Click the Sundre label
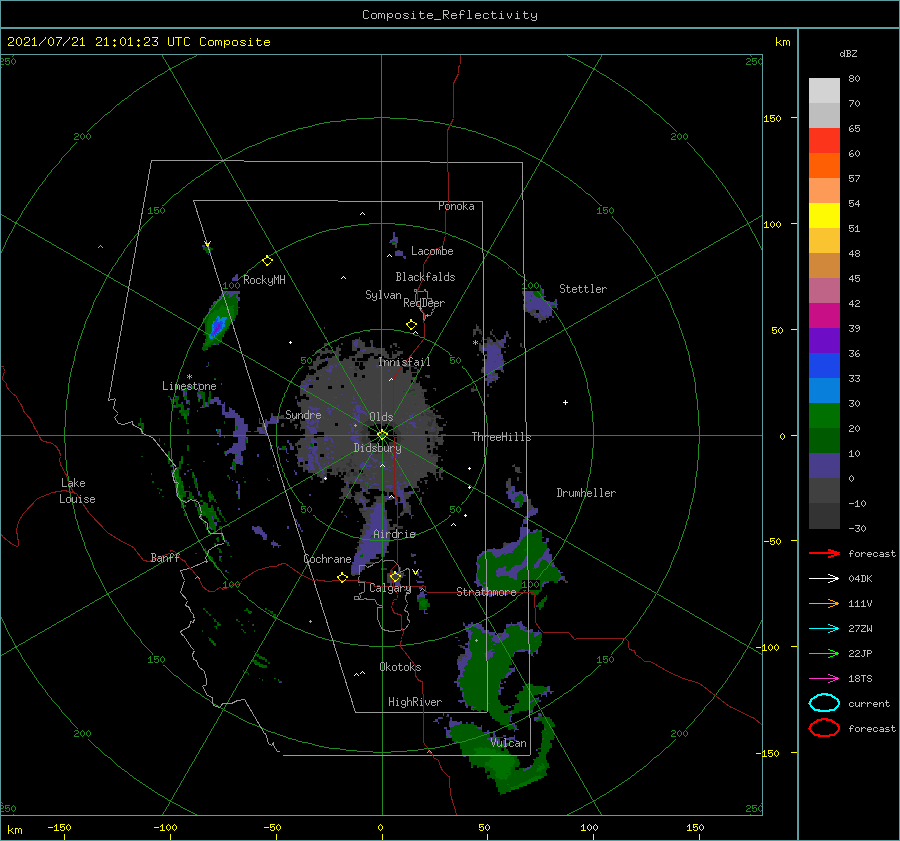The image size is (900, 841). pos(303,415)
